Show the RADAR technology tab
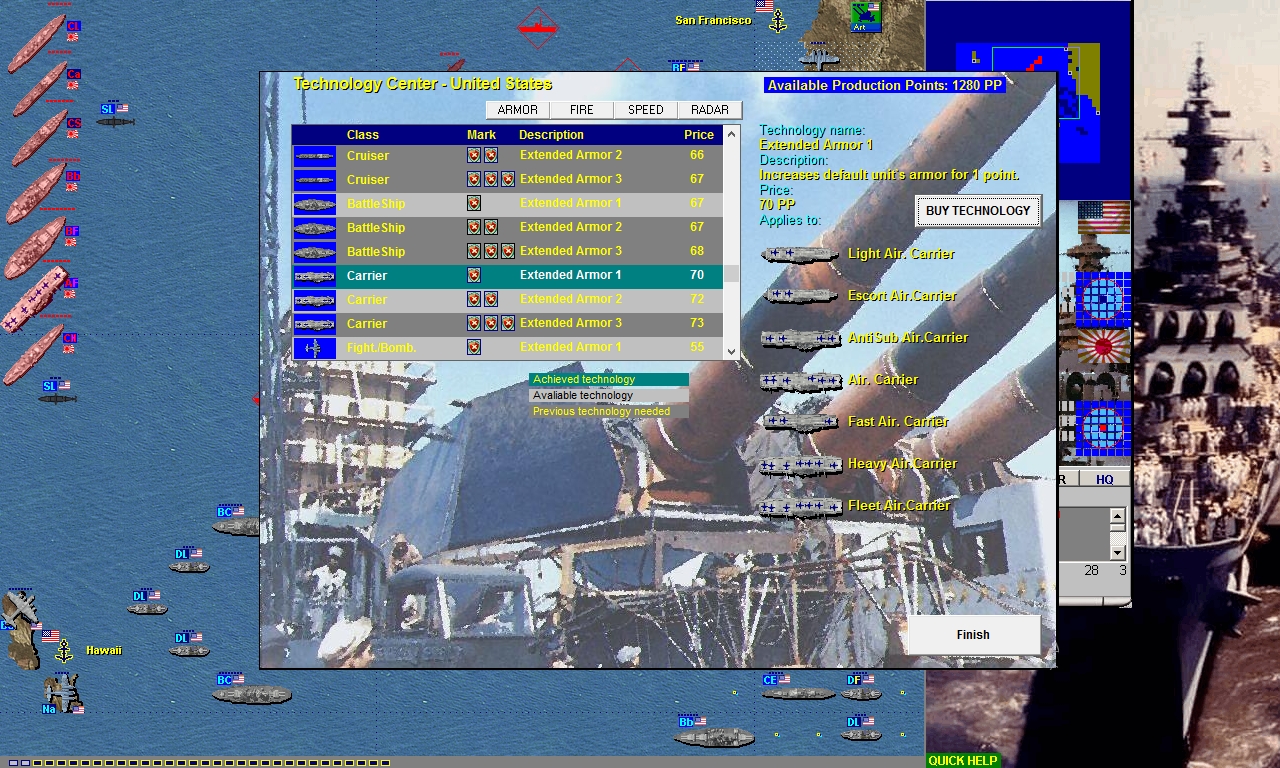 [x=710, y=110]
